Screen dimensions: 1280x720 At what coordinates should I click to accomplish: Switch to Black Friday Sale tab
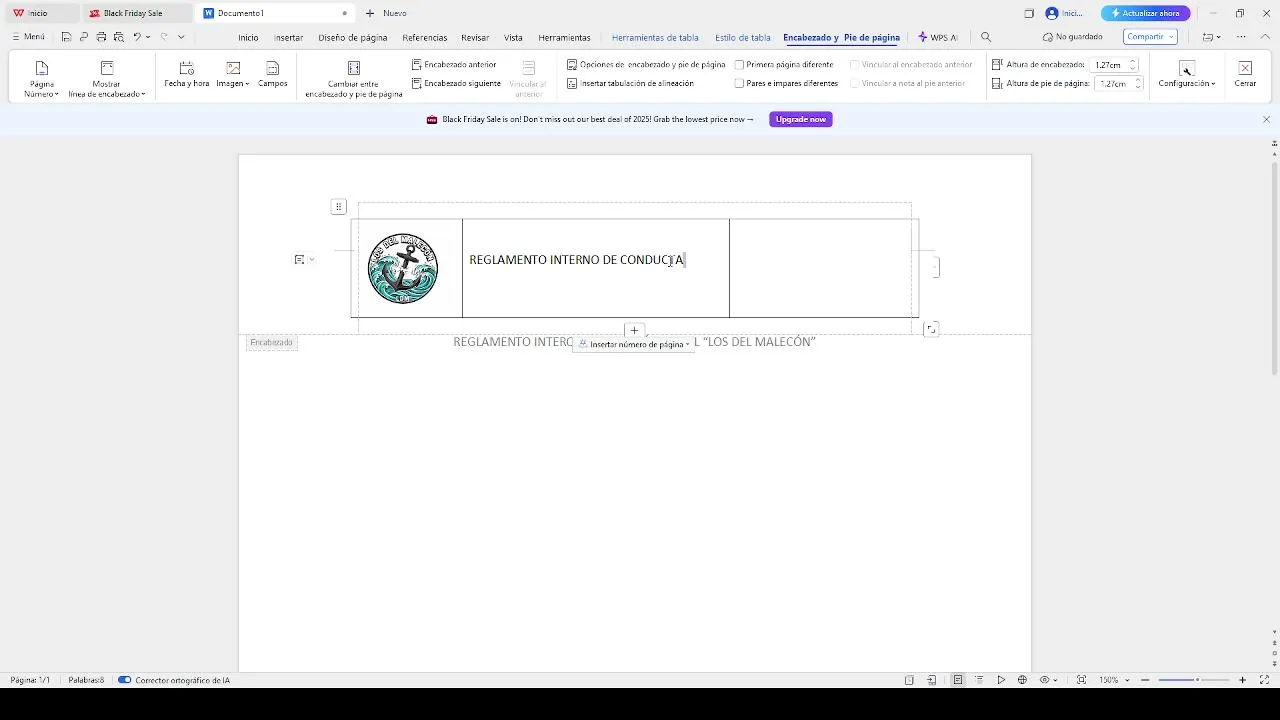(x=136, y=13)
